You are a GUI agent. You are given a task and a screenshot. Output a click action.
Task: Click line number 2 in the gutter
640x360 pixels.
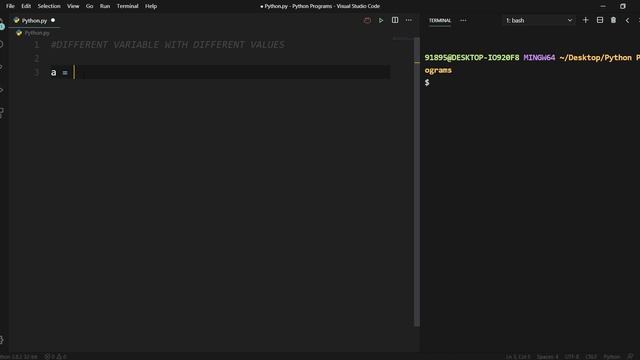[x=37, y=58]
